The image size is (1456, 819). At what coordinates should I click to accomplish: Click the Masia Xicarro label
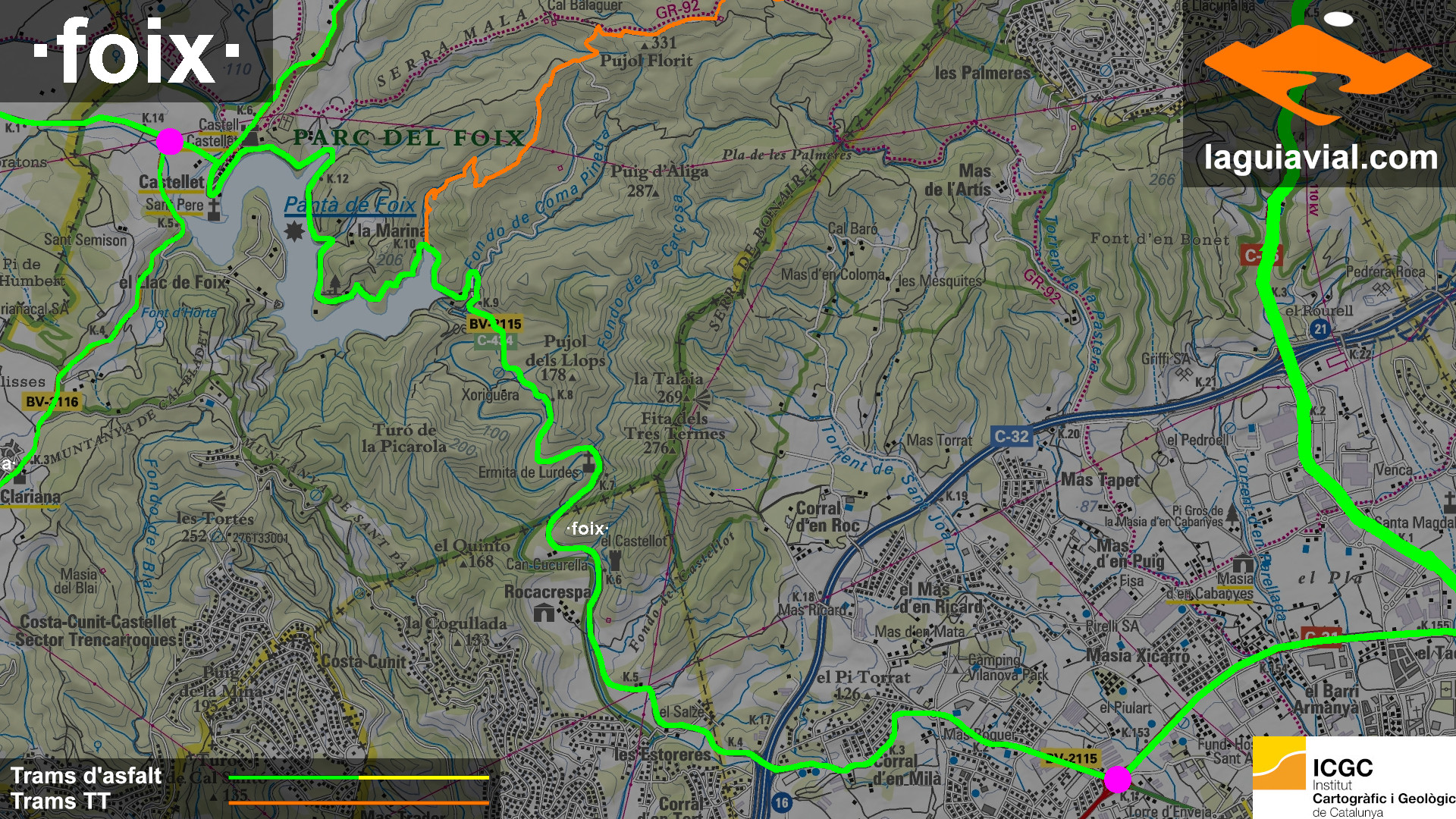(1137, 656)
